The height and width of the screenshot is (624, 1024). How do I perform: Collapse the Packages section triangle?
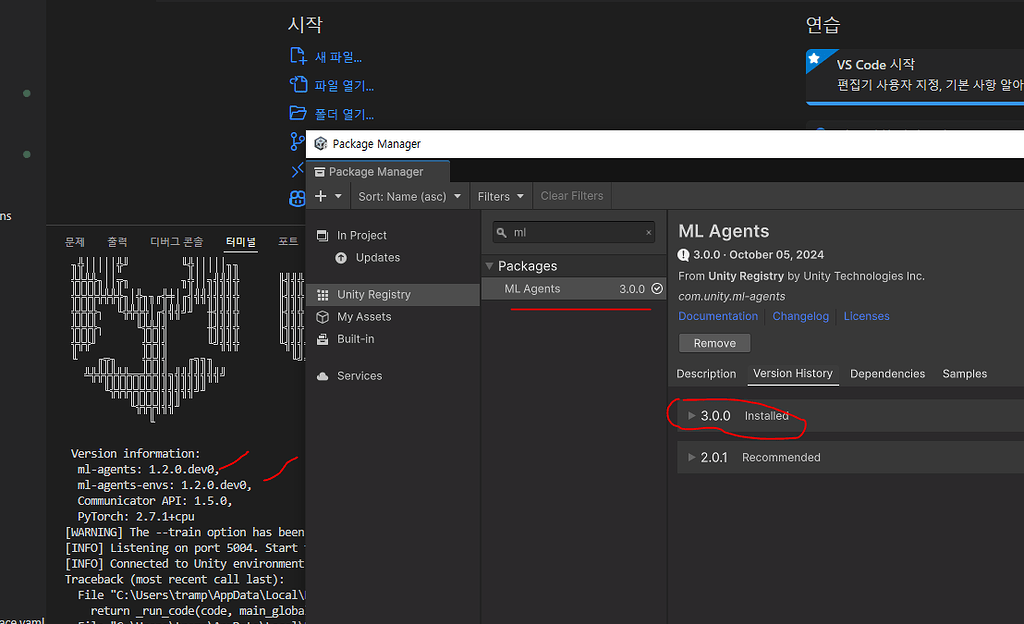click(x=490, y=266)
